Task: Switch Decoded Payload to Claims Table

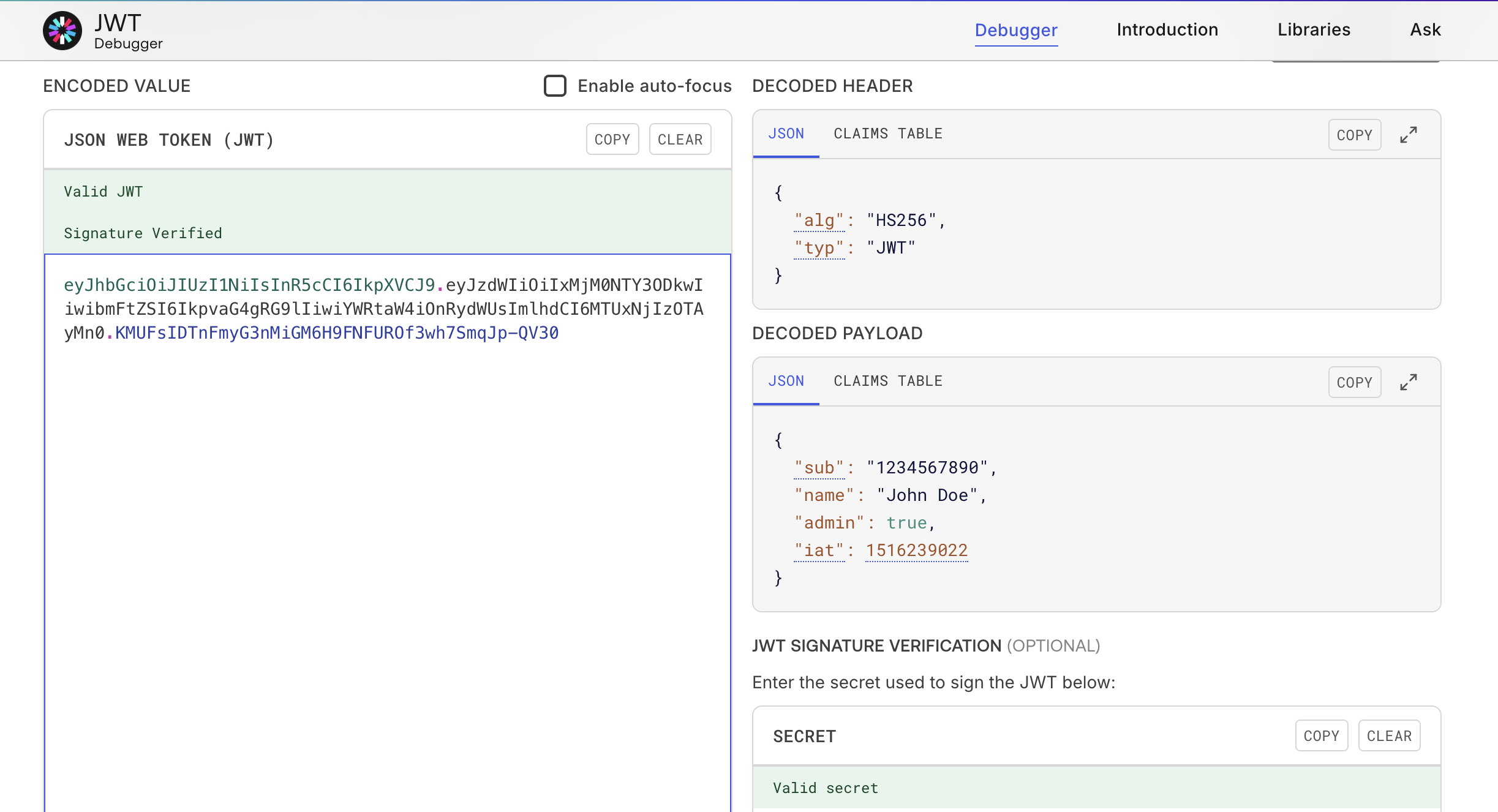Action: click(x=888, y=381)
